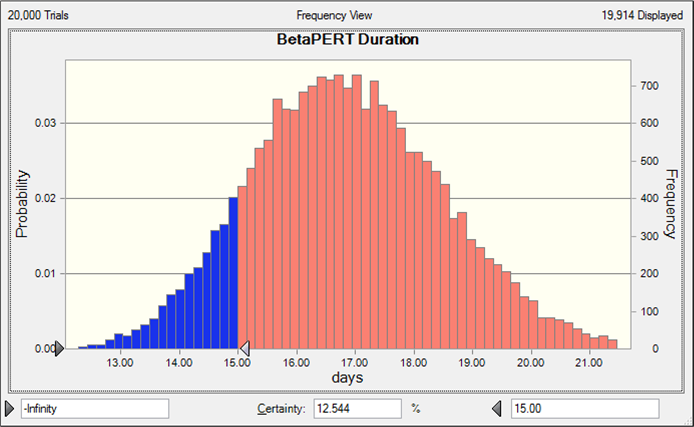The width and height of the screenshot is (694, 427).
Task: Click the 17.00 x-axis tick label
Action: click(355, 363)
